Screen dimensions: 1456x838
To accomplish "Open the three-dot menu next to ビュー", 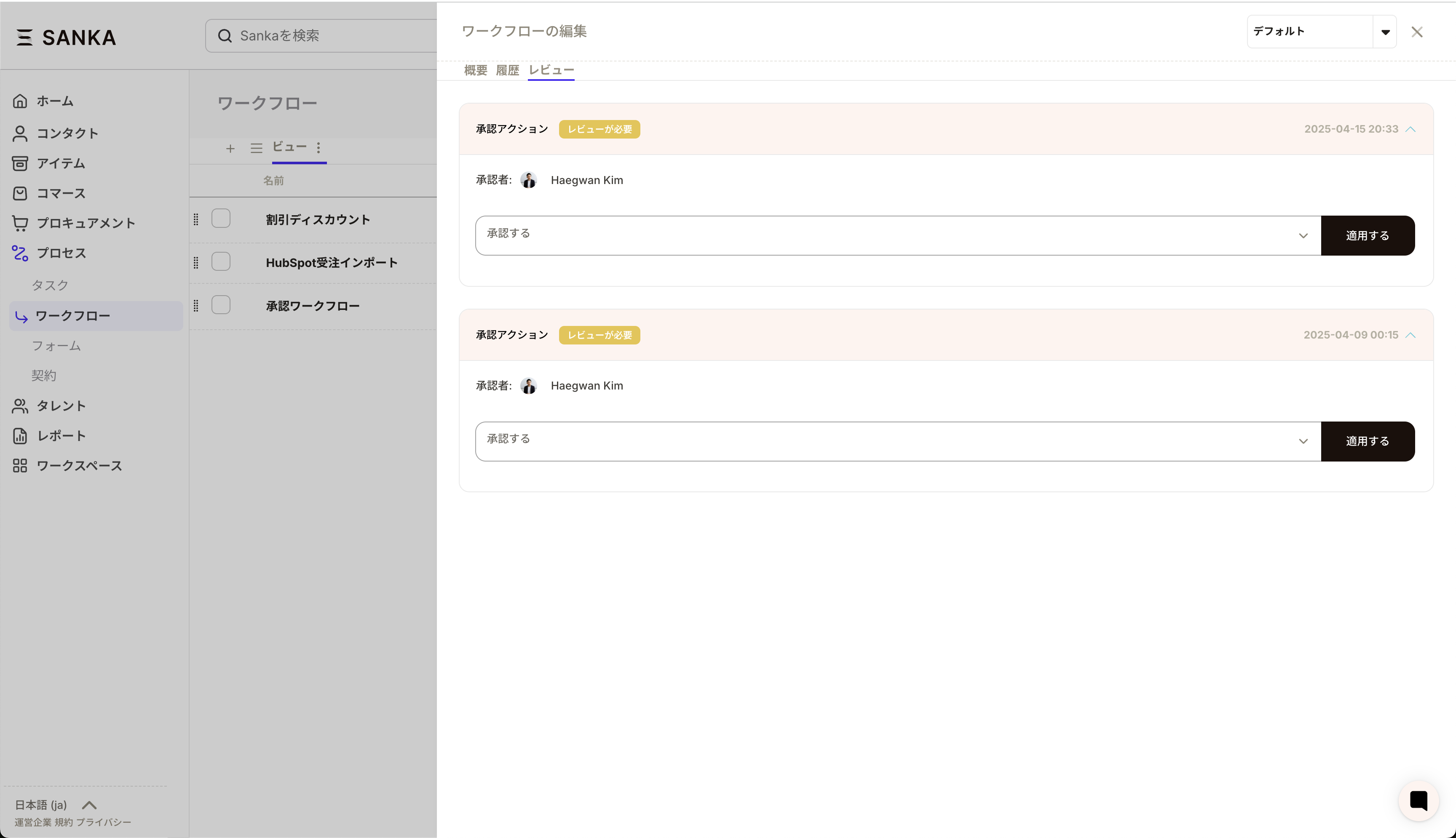I will (x=318, y=148).
